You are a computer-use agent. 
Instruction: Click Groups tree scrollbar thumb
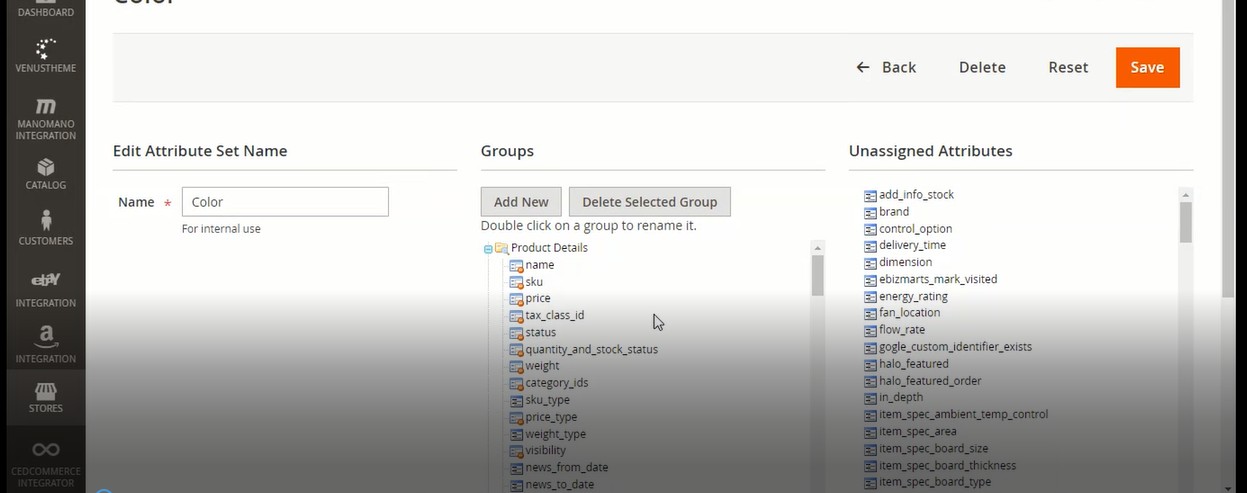(817, 276)
